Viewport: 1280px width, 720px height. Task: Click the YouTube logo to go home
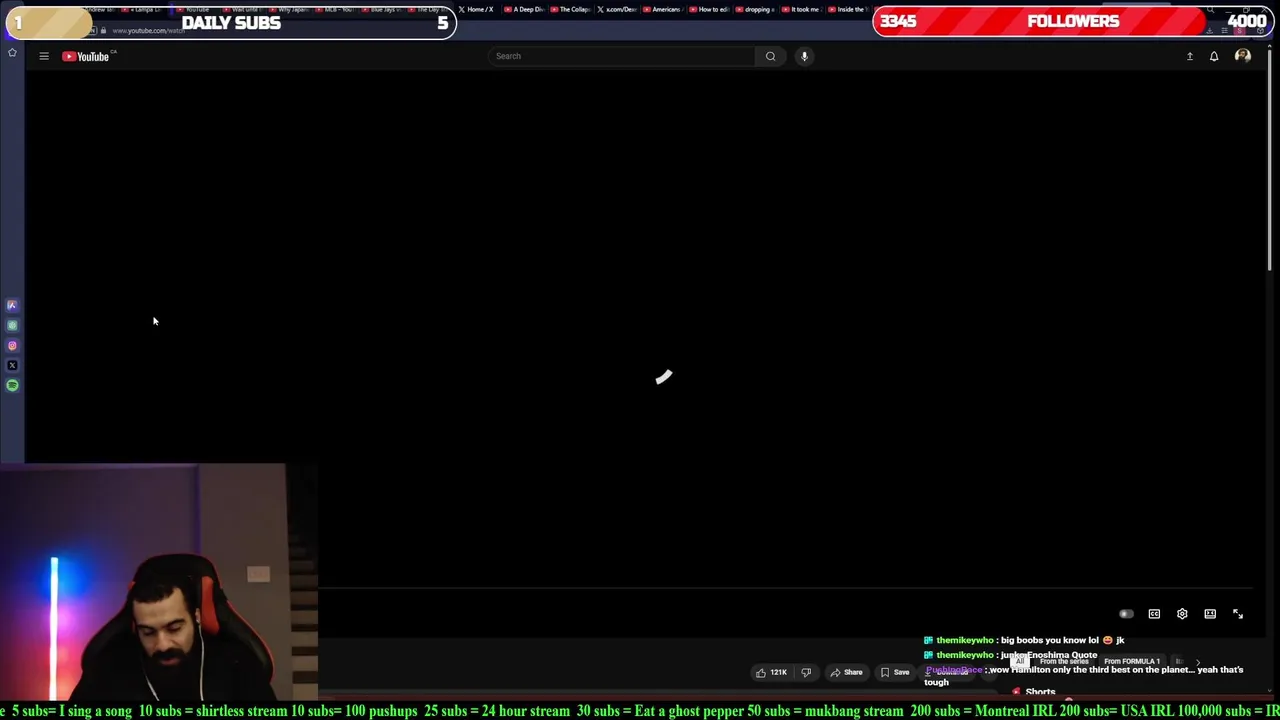86,56
